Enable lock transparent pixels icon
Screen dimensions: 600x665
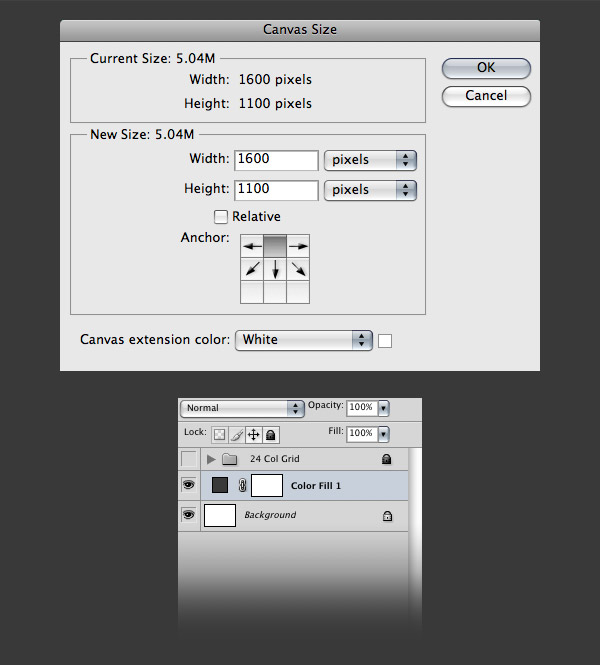coord(220,435)
